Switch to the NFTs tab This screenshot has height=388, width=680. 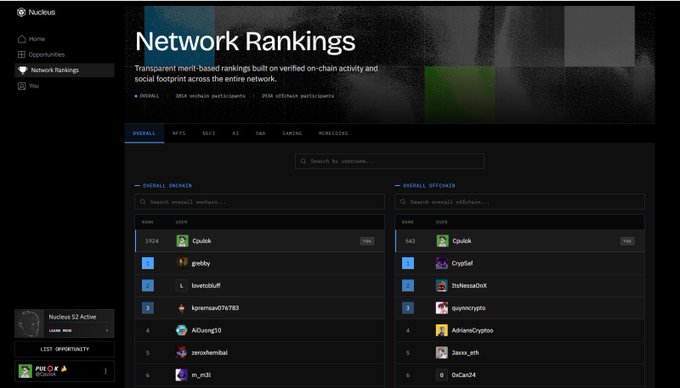tap(179, 134)
